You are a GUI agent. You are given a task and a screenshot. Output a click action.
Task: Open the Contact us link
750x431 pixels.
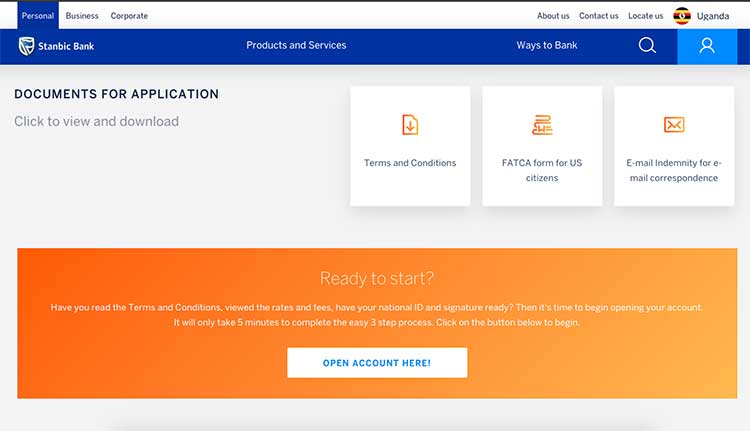(598, 16)
